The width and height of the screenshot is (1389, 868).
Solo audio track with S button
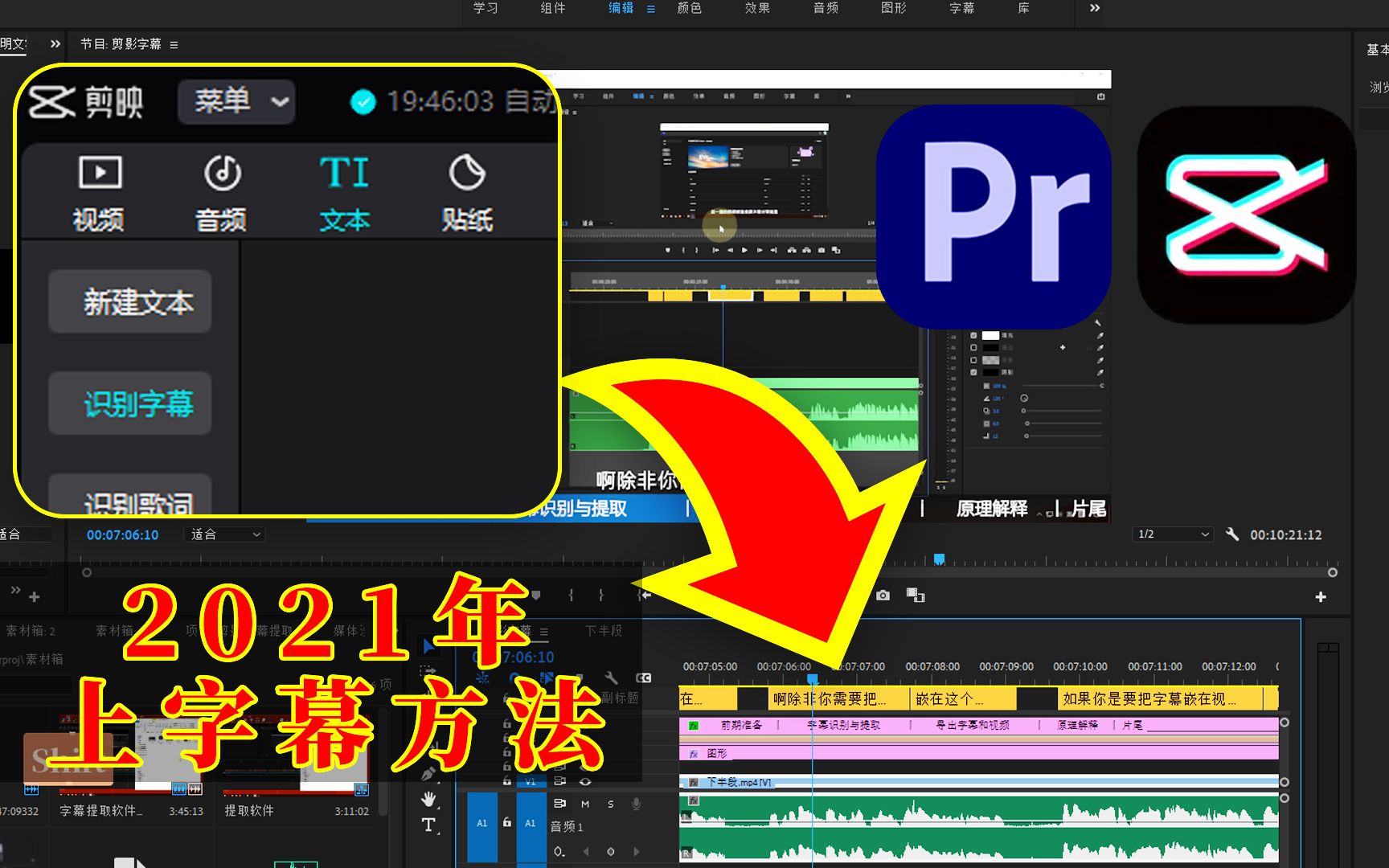coord(611,804)
